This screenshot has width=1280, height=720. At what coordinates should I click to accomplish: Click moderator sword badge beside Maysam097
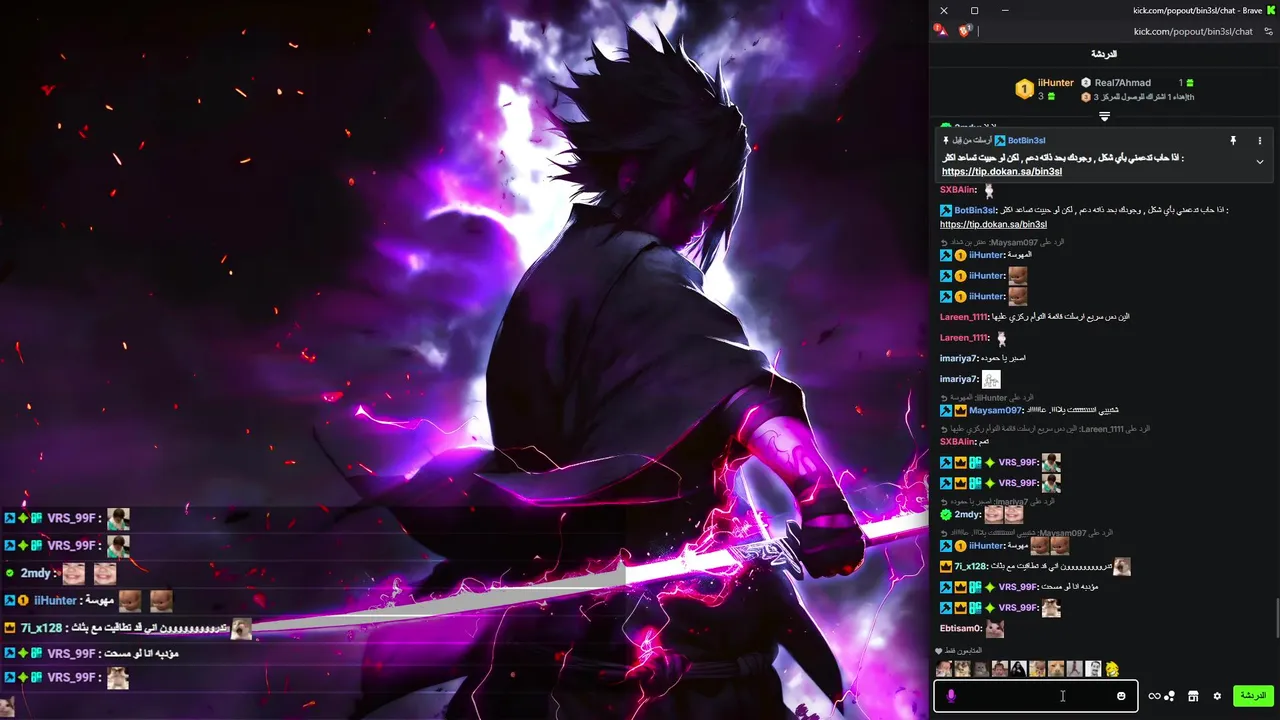(946, 411)
